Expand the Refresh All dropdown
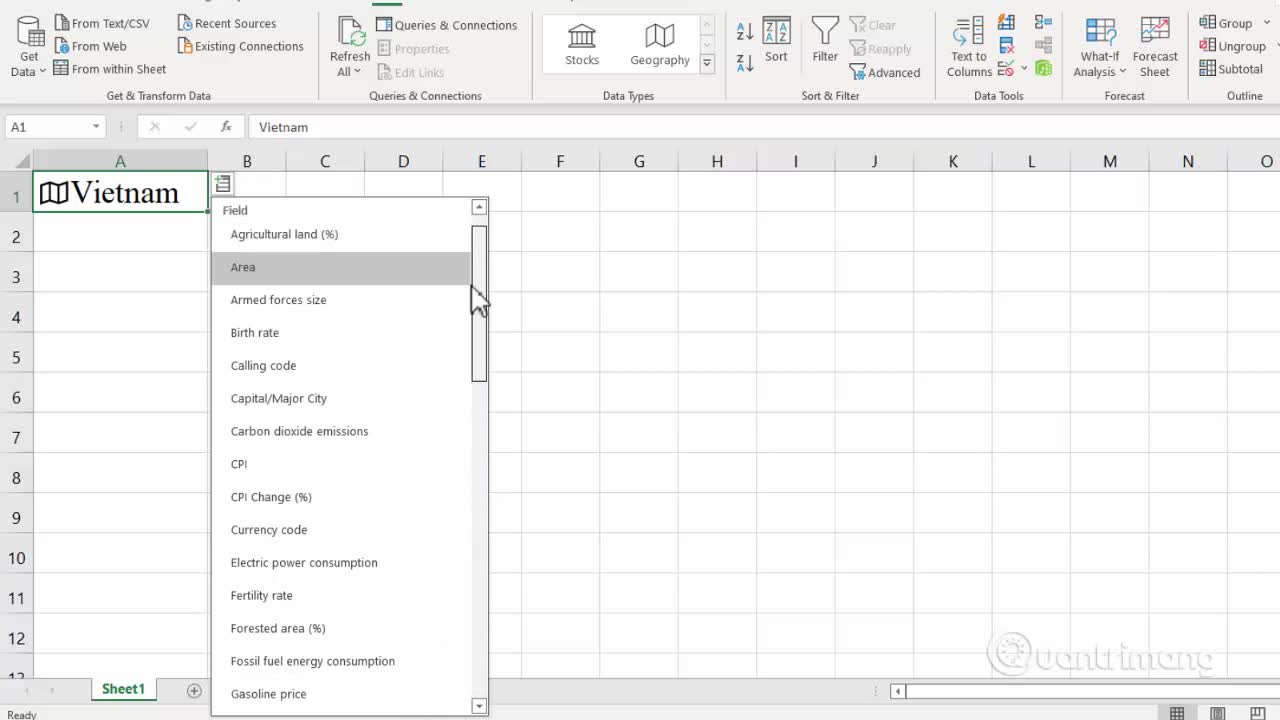 (350, 72)
